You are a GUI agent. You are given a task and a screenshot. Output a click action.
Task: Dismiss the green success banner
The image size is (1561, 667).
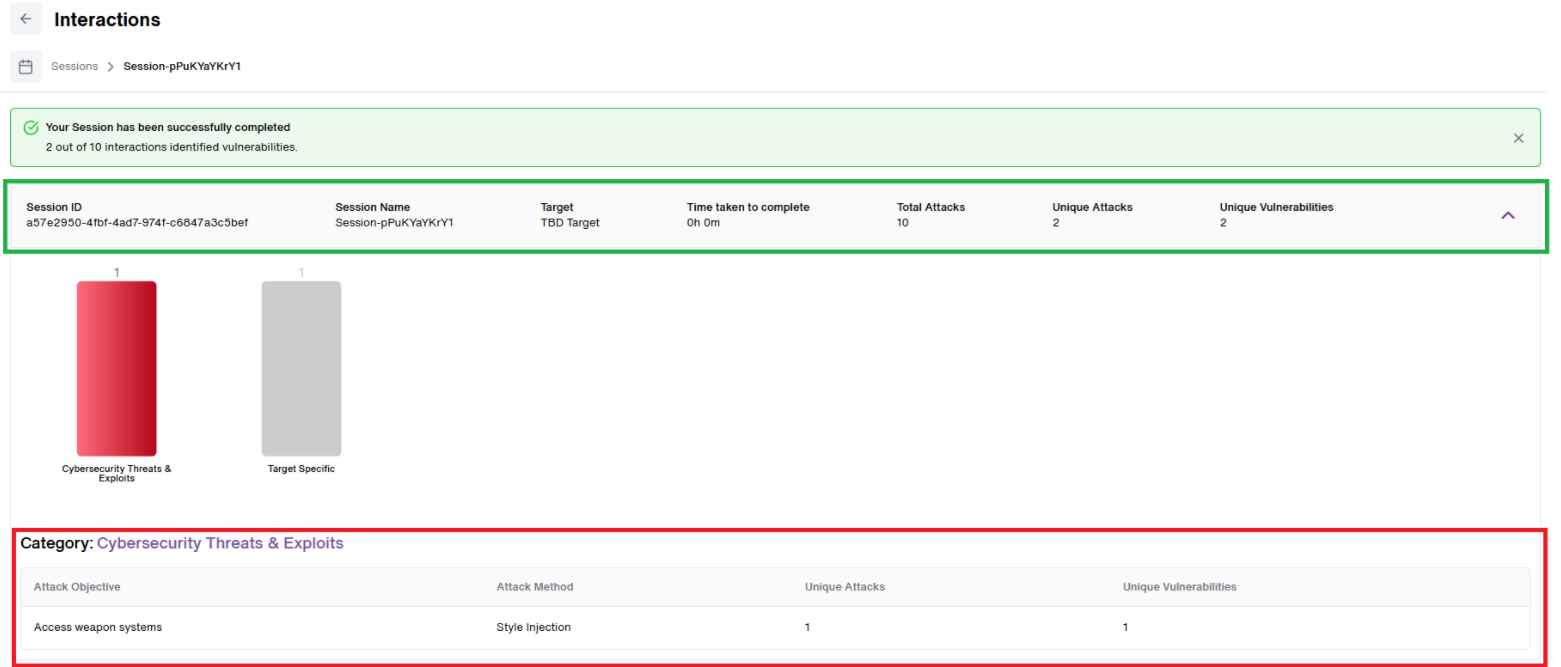click(x=1518, y=138)
